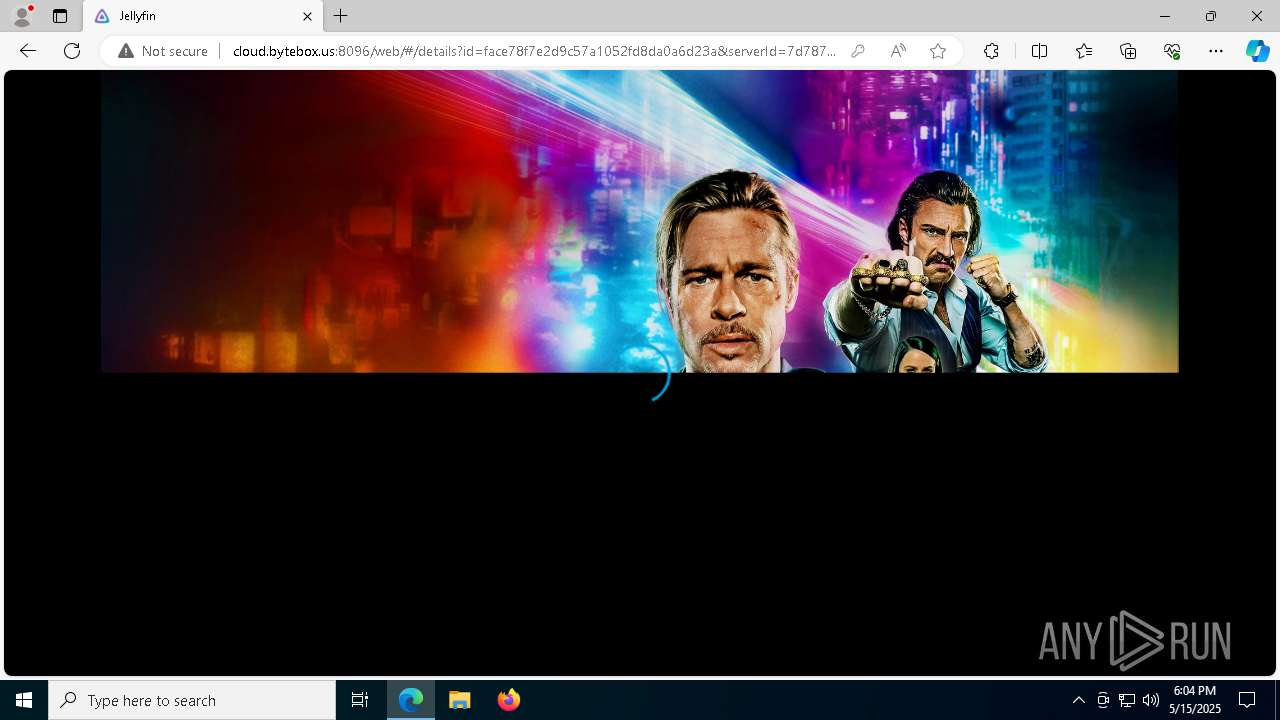The width and height of the screenshot is (1280, 720).
Task: Open Task View on the taskbar
Action: pos(360,700)
